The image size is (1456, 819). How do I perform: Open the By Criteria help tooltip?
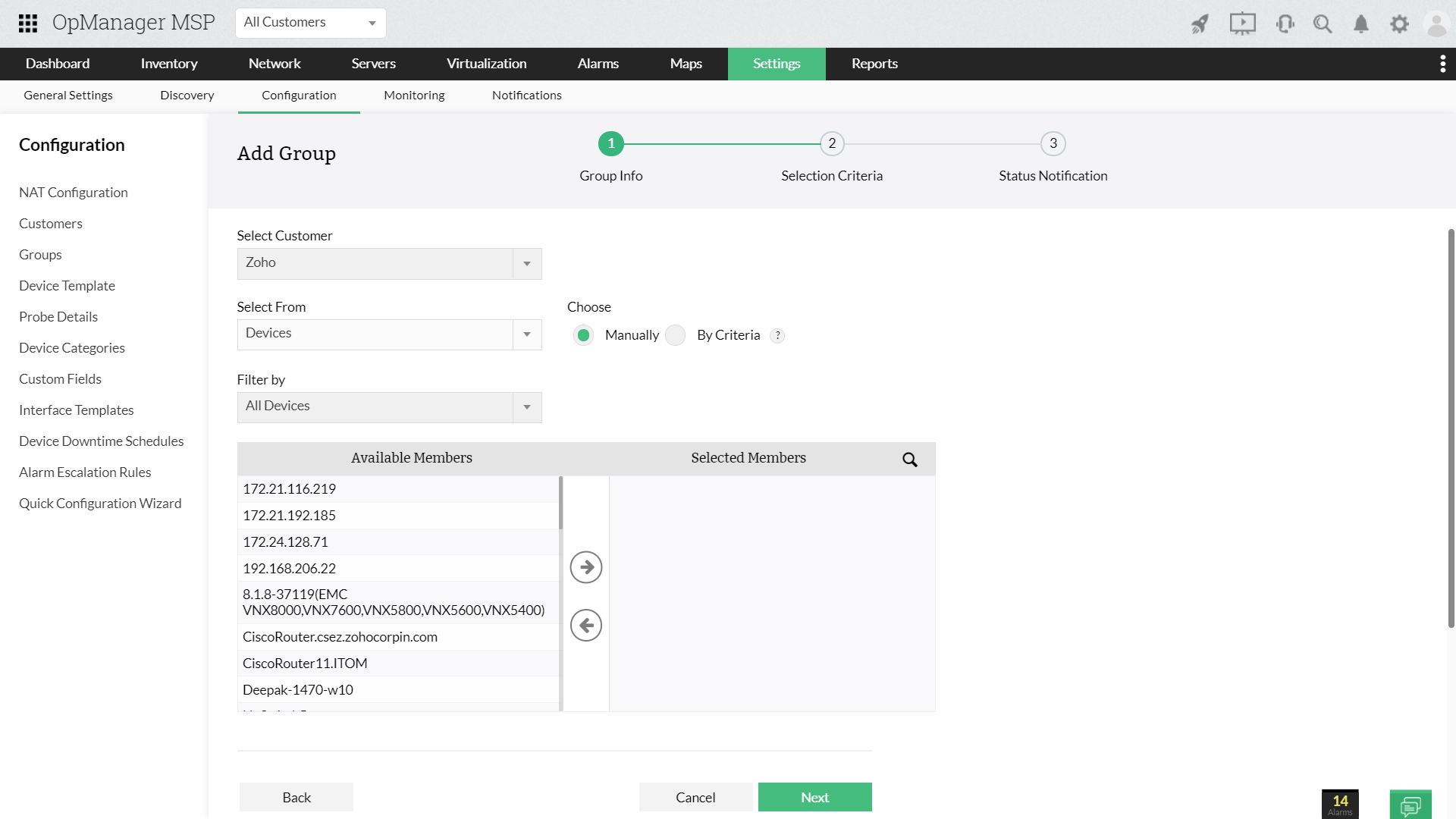777,336
